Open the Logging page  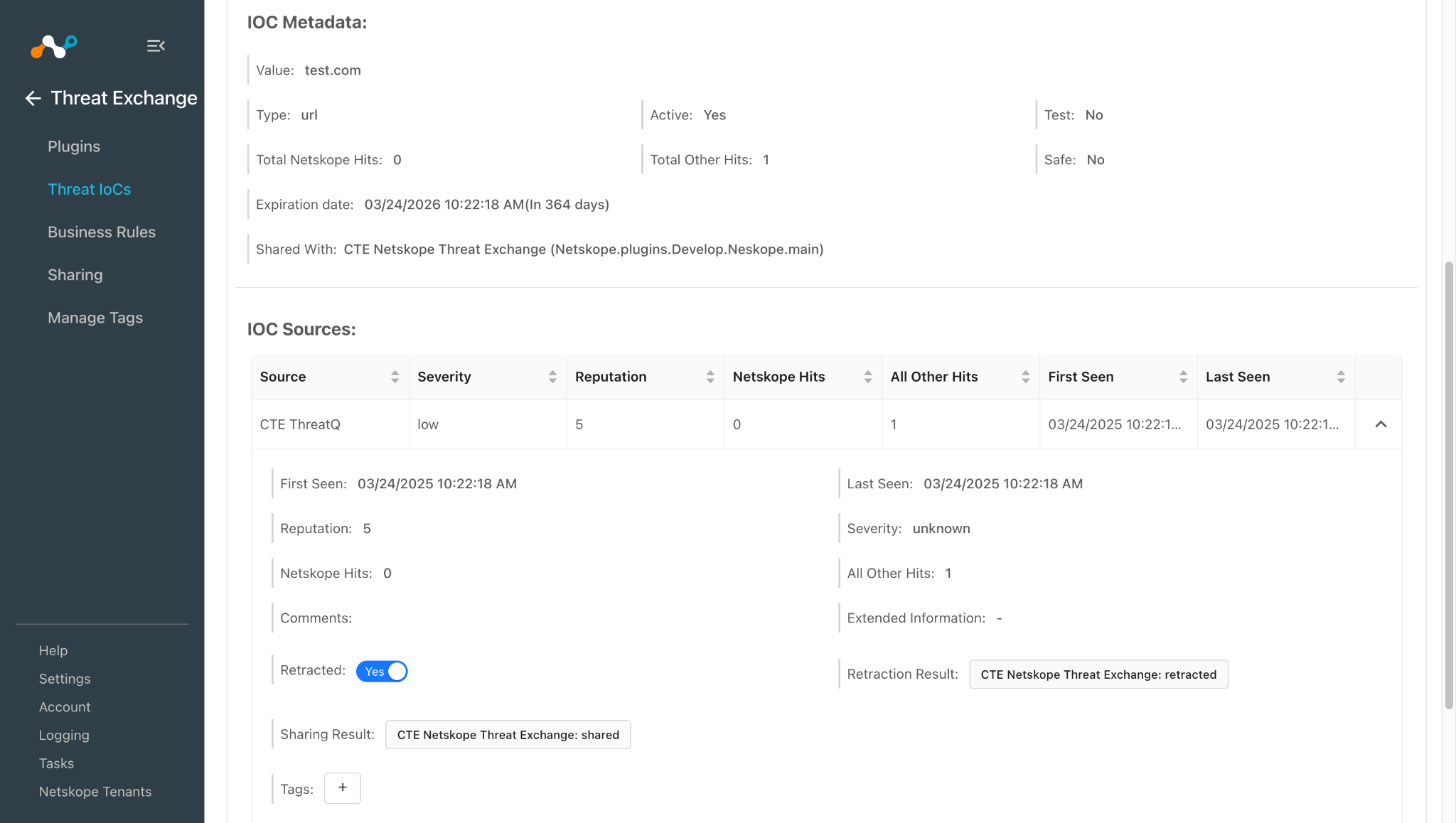[x=64, y=735]
